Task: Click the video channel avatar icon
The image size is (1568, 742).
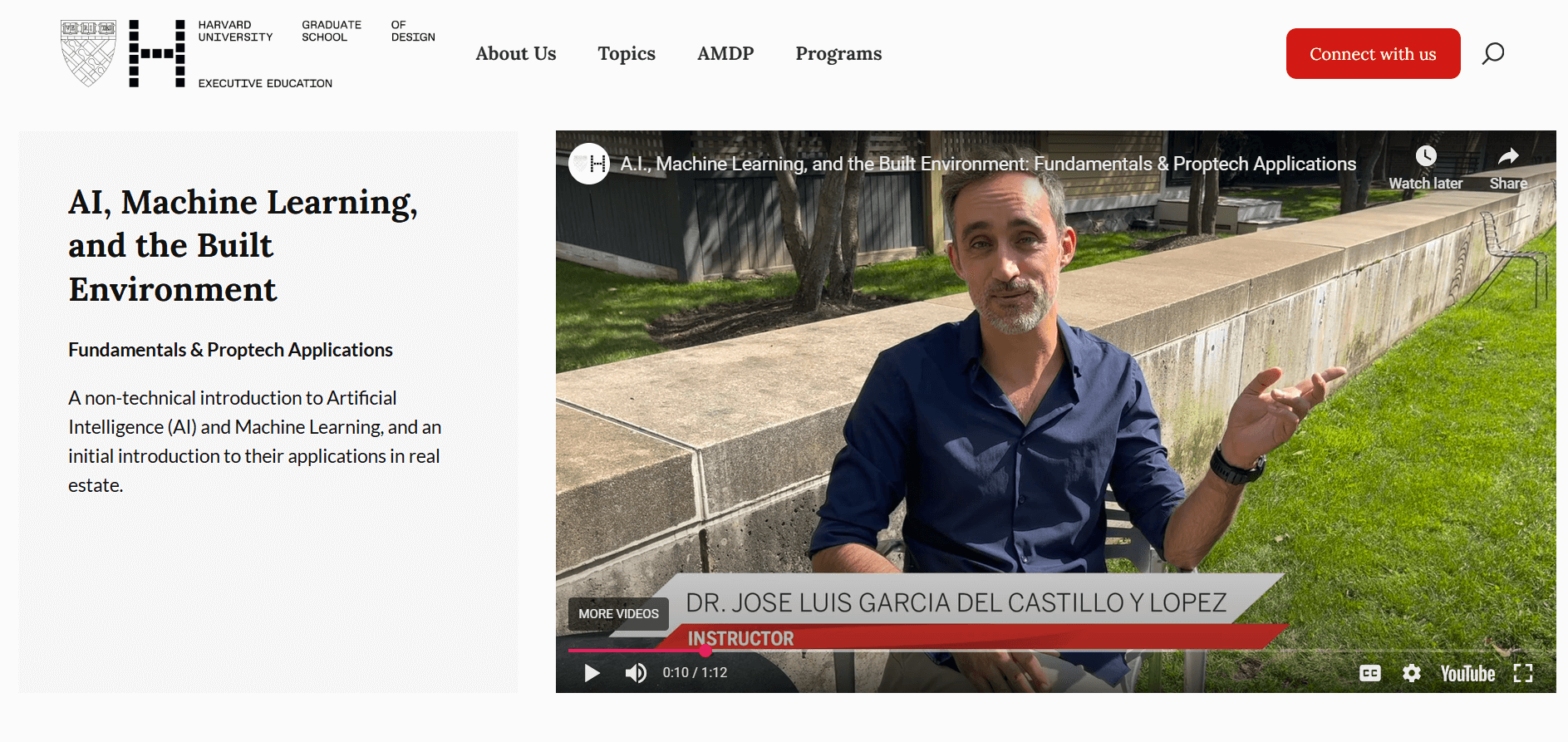Action: [589, 164]
